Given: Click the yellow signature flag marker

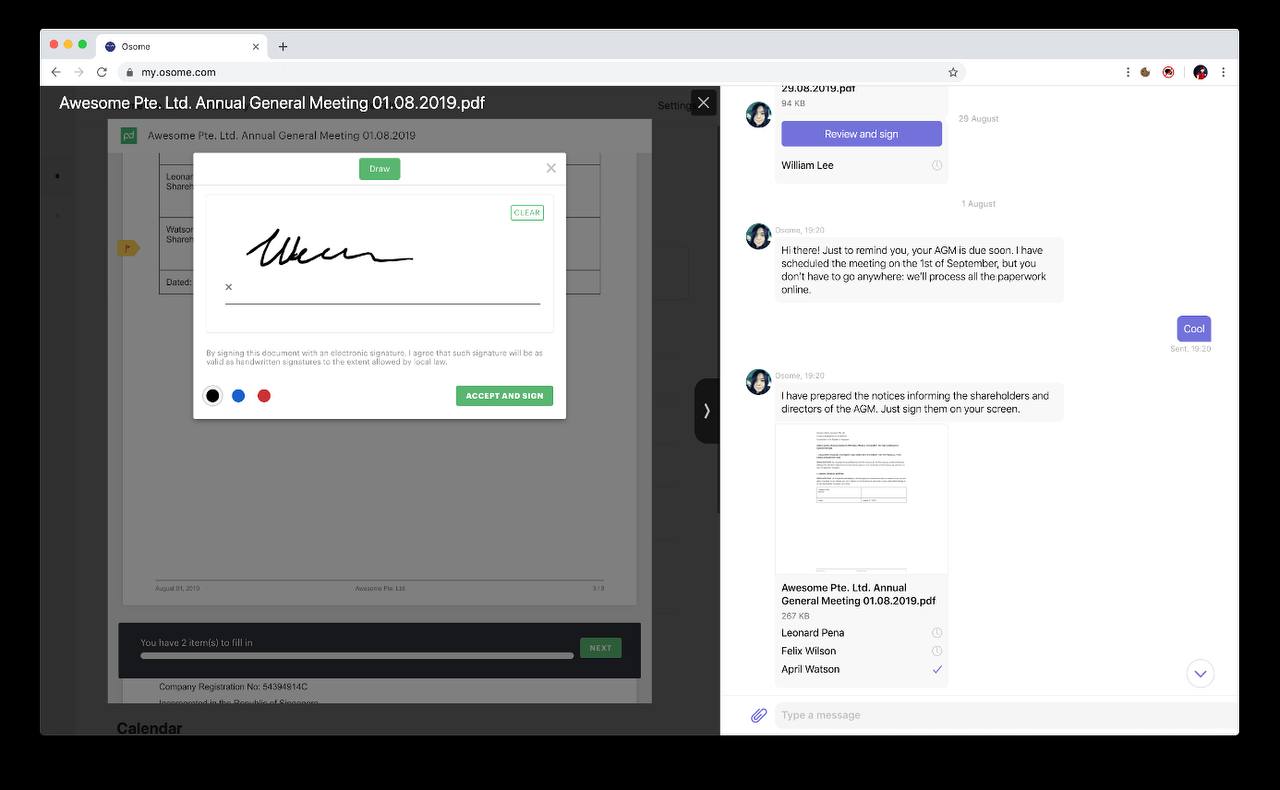Looking at the screenshot, I should click(x=128, y=247).
